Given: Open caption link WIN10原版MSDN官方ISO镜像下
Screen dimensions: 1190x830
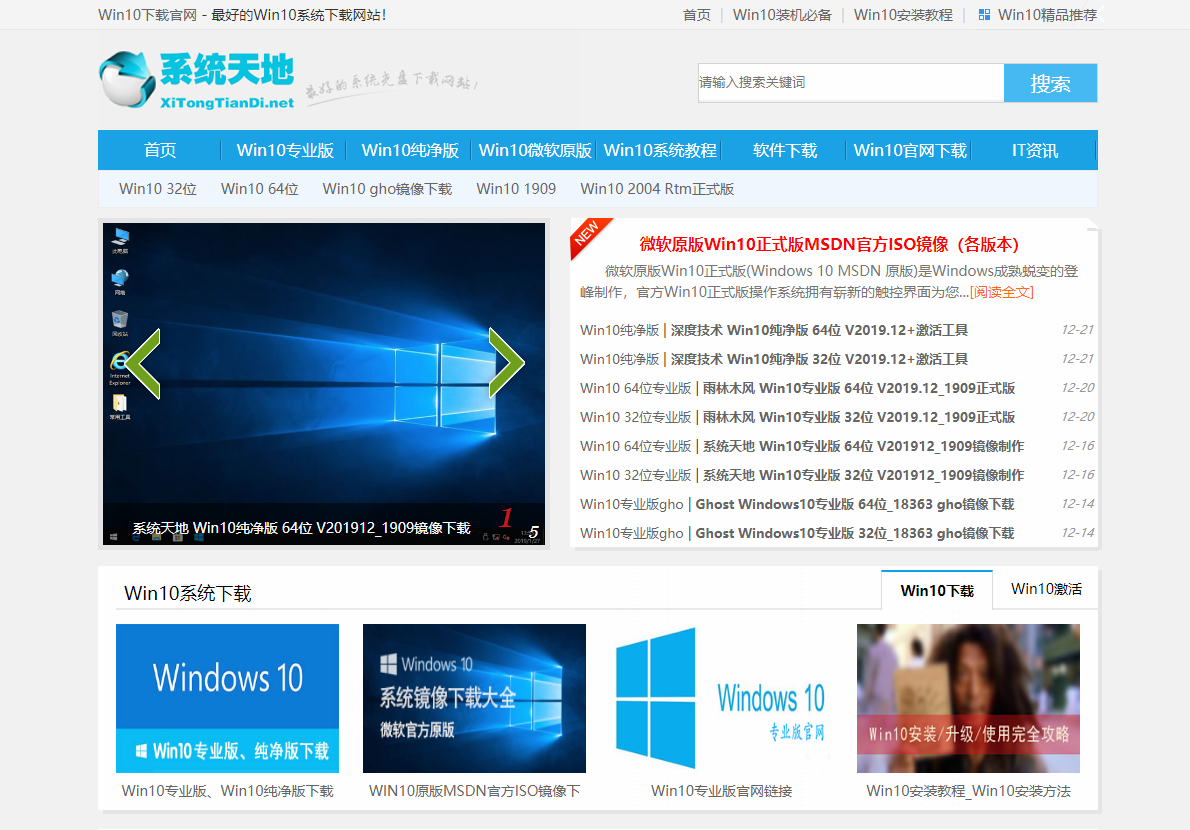Looking at the screenshot, I should pyautogui.click(x=474, y=791).
